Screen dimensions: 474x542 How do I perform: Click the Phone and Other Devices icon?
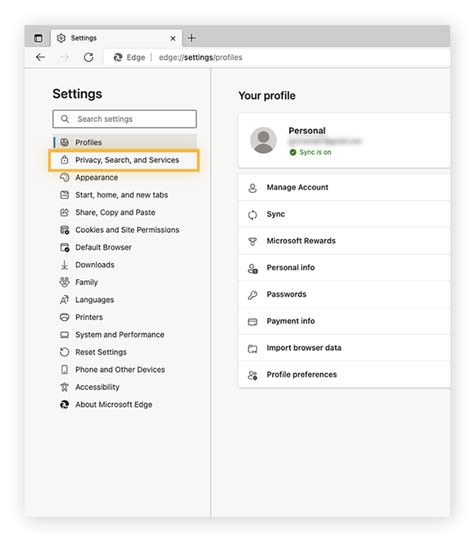tap(64, 370)
